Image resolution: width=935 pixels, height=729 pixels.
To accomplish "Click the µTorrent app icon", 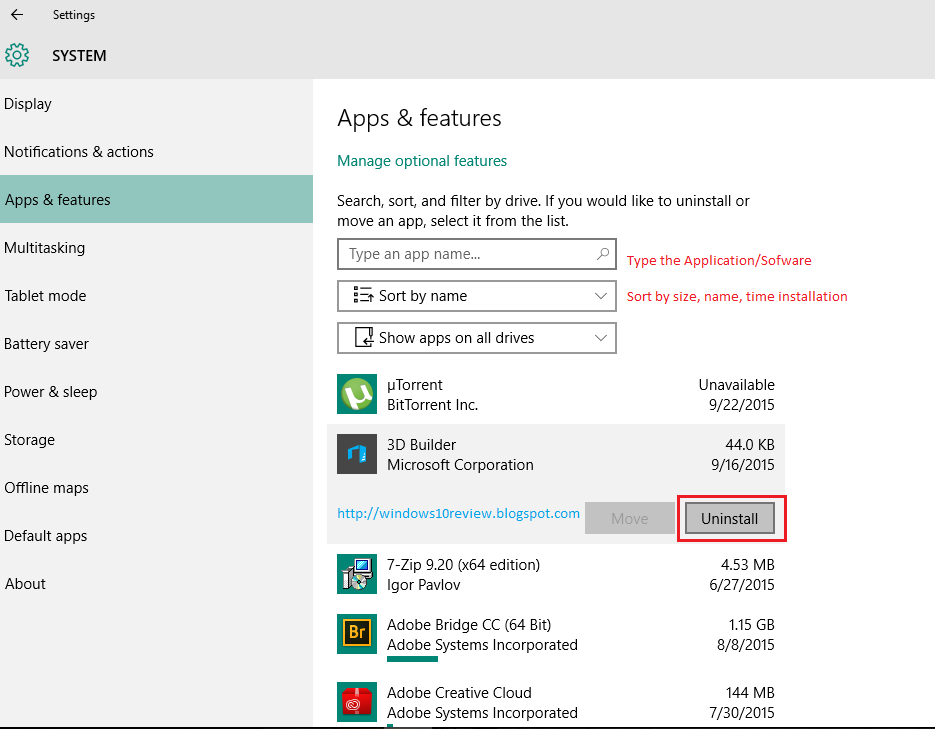I will (357, 394).
